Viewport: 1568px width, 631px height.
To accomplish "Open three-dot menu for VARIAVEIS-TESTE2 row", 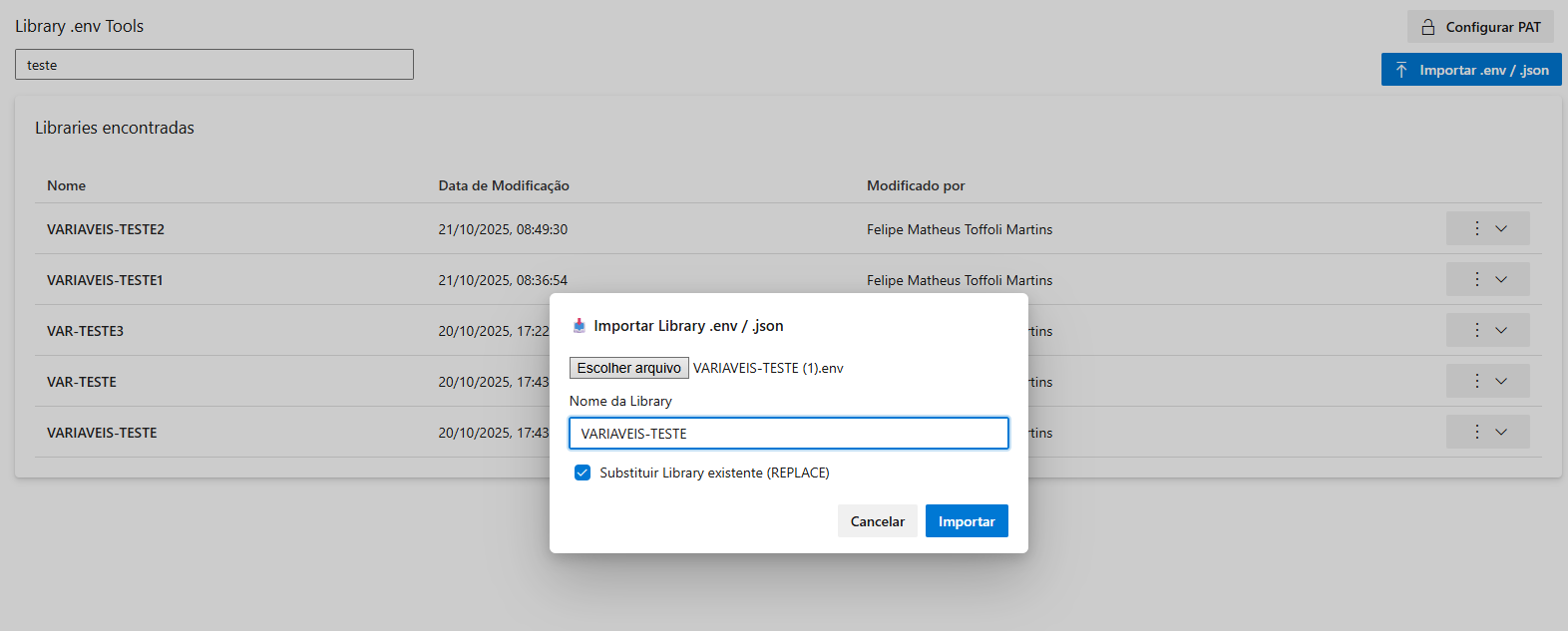I will click(x=1477, y=228).
